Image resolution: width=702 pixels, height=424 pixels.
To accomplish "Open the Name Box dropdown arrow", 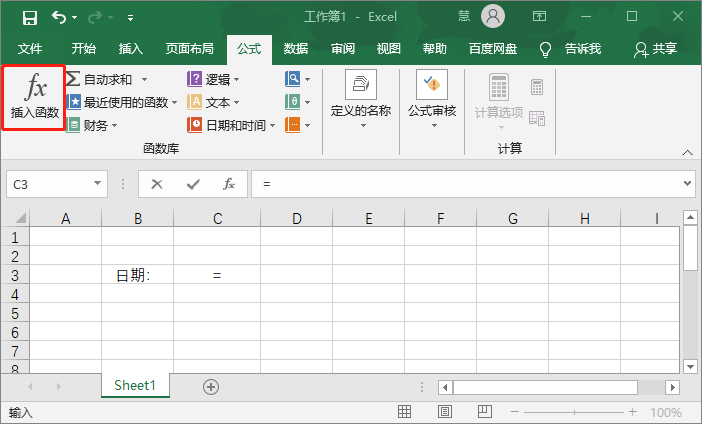I will [97, 184].
